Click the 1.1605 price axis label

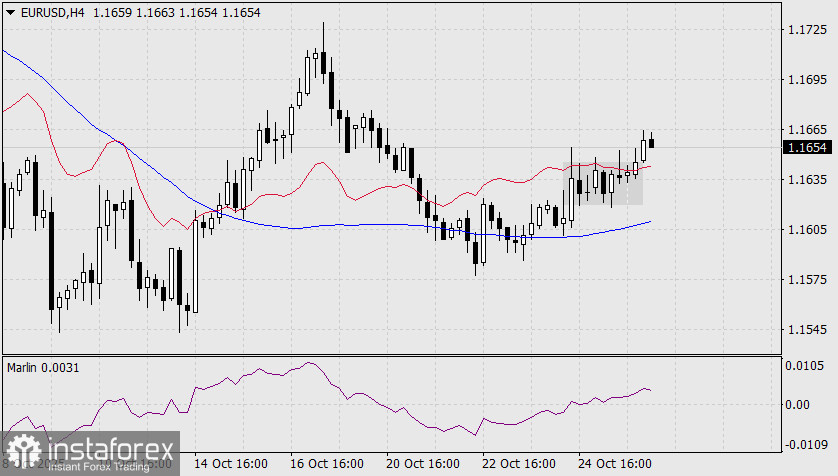(807, 229)
